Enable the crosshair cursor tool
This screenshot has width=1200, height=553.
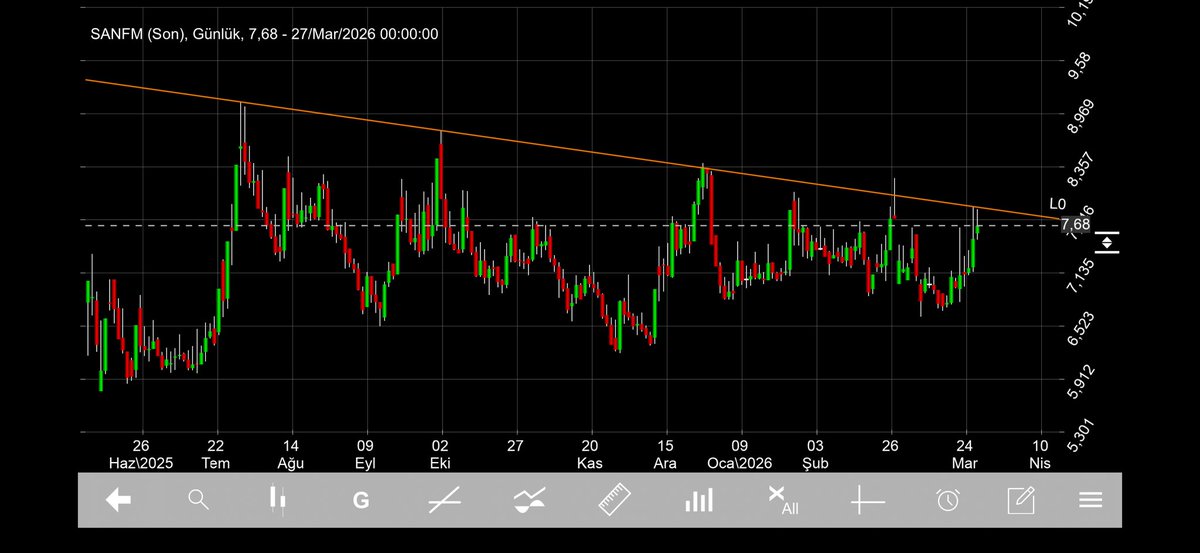pyautogui.click(x=867, y=501)
